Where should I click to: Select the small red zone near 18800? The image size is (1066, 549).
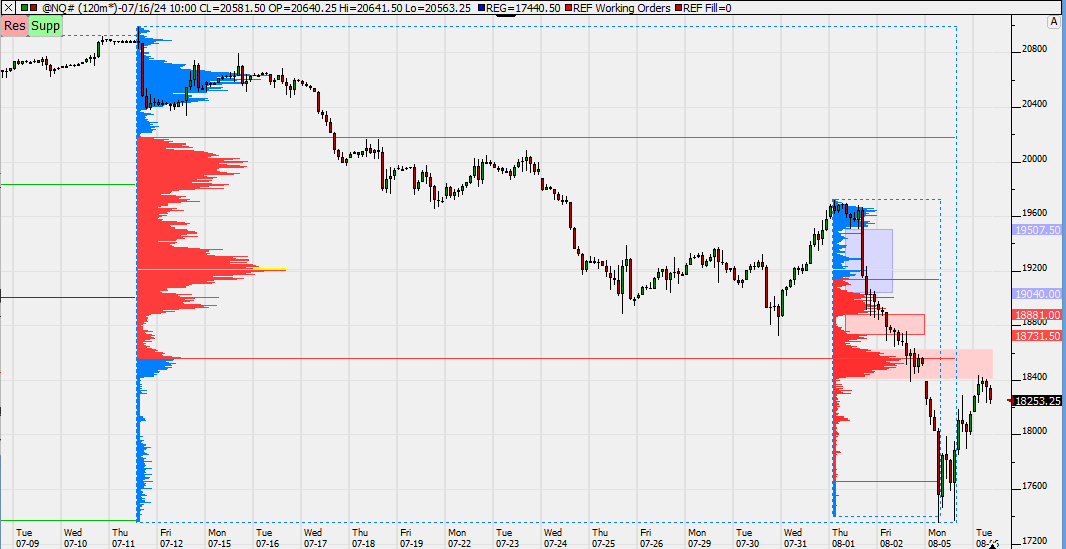click(884, 325)
